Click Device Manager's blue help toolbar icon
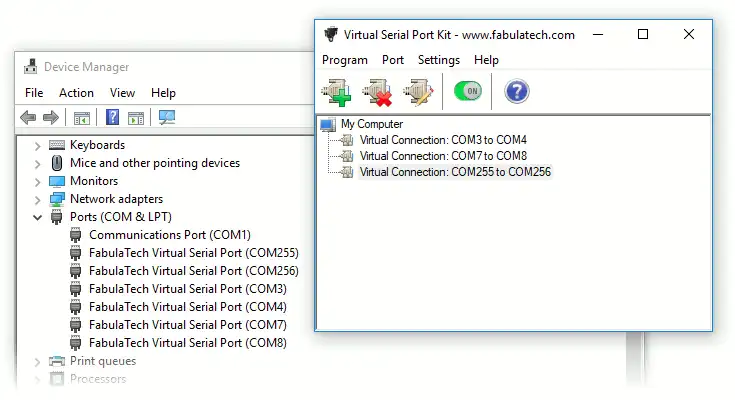 pos(112,118)
